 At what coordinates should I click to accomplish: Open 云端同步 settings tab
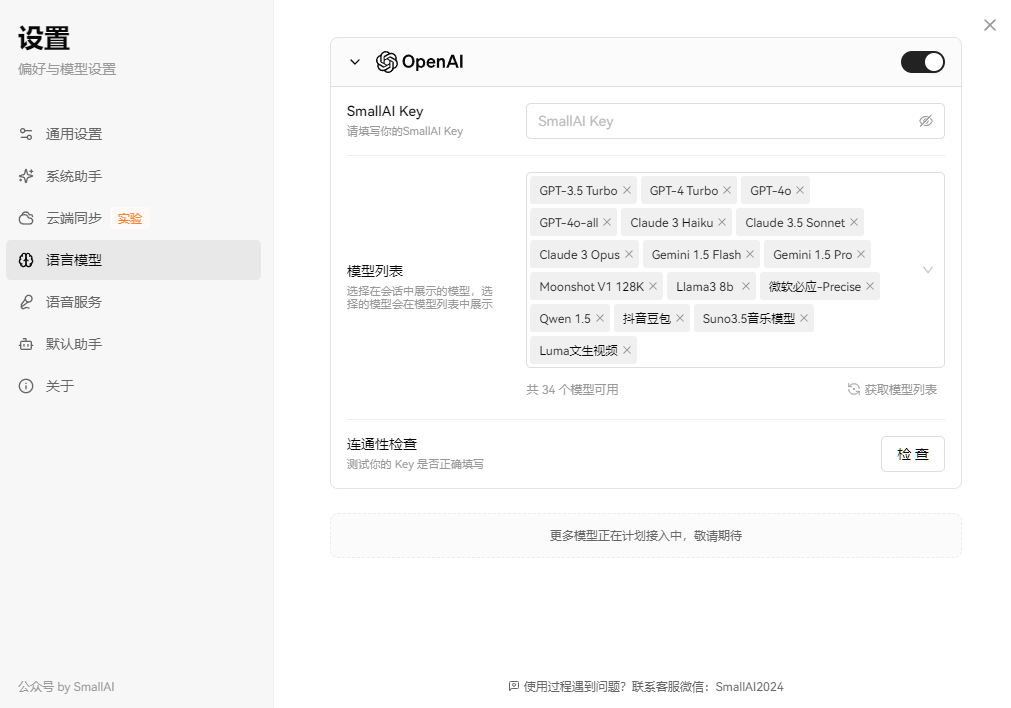coord(133,218)
